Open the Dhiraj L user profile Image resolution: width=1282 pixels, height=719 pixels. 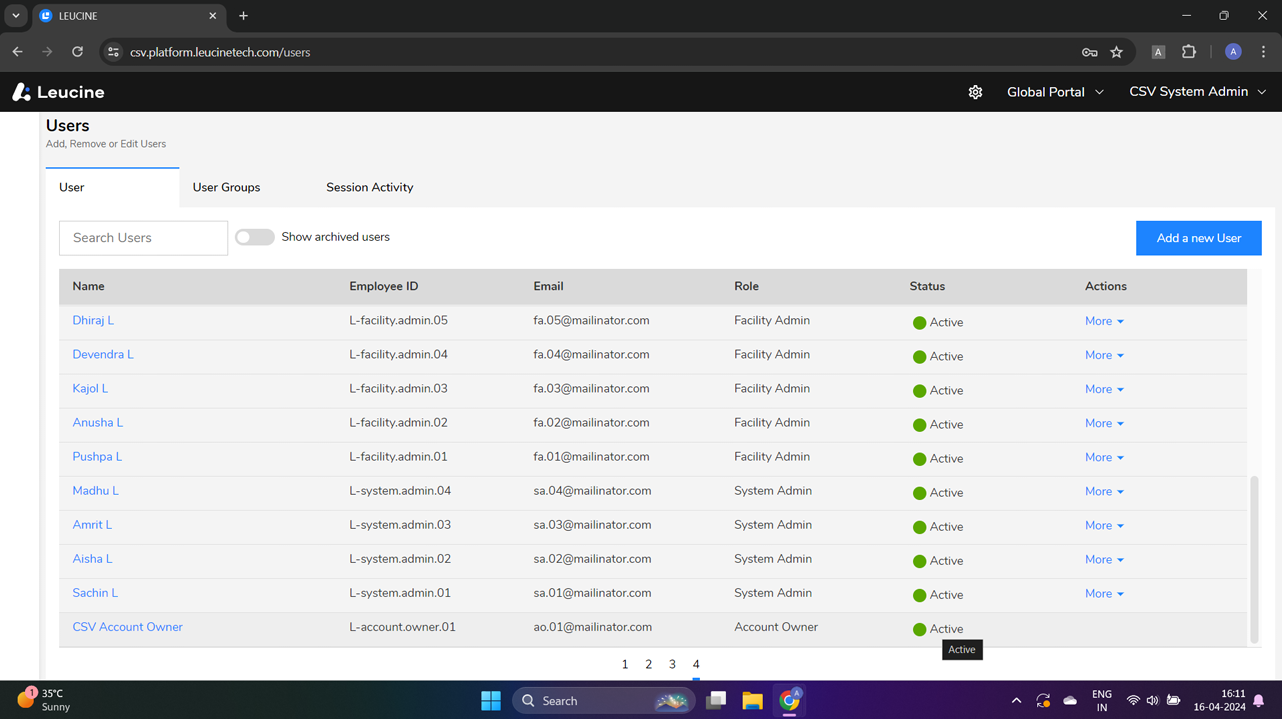point(93,320)
